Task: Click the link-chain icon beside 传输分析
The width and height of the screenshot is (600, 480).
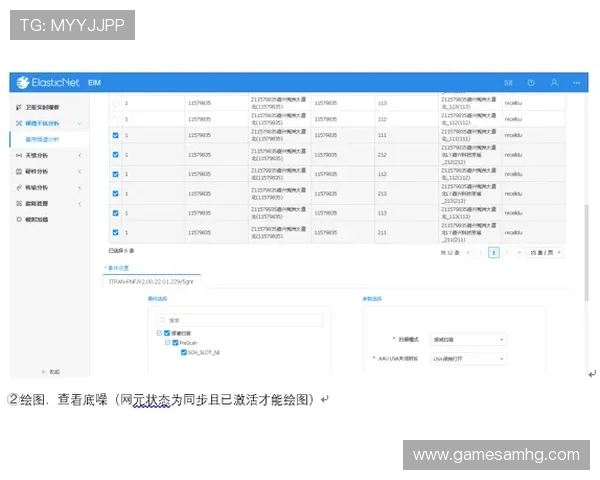Action: point(19,188)
